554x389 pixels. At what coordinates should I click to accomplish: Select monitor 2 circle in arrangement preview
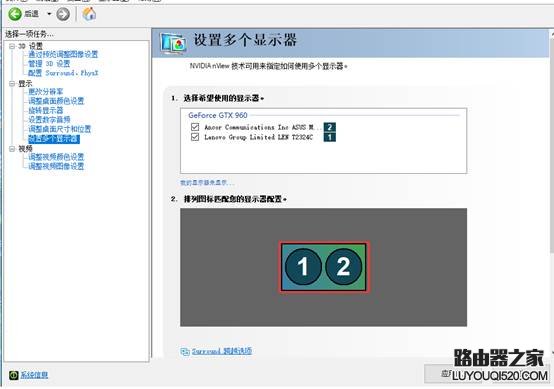pyautogui.click(x=343, y=266)
